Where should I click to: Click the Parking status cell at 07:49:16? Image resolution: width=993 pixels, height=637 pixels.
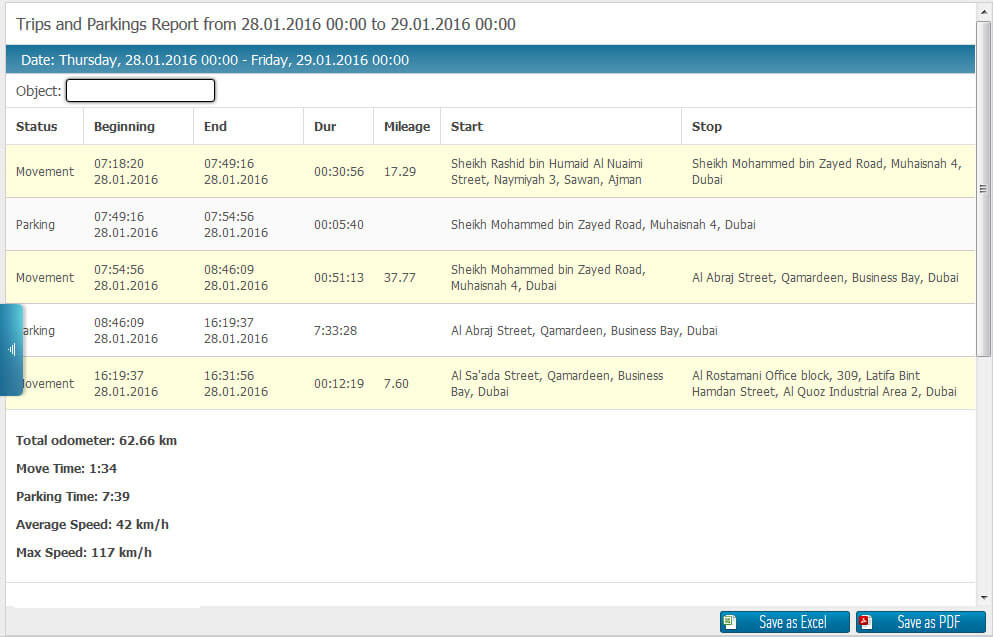click(35, 225)
